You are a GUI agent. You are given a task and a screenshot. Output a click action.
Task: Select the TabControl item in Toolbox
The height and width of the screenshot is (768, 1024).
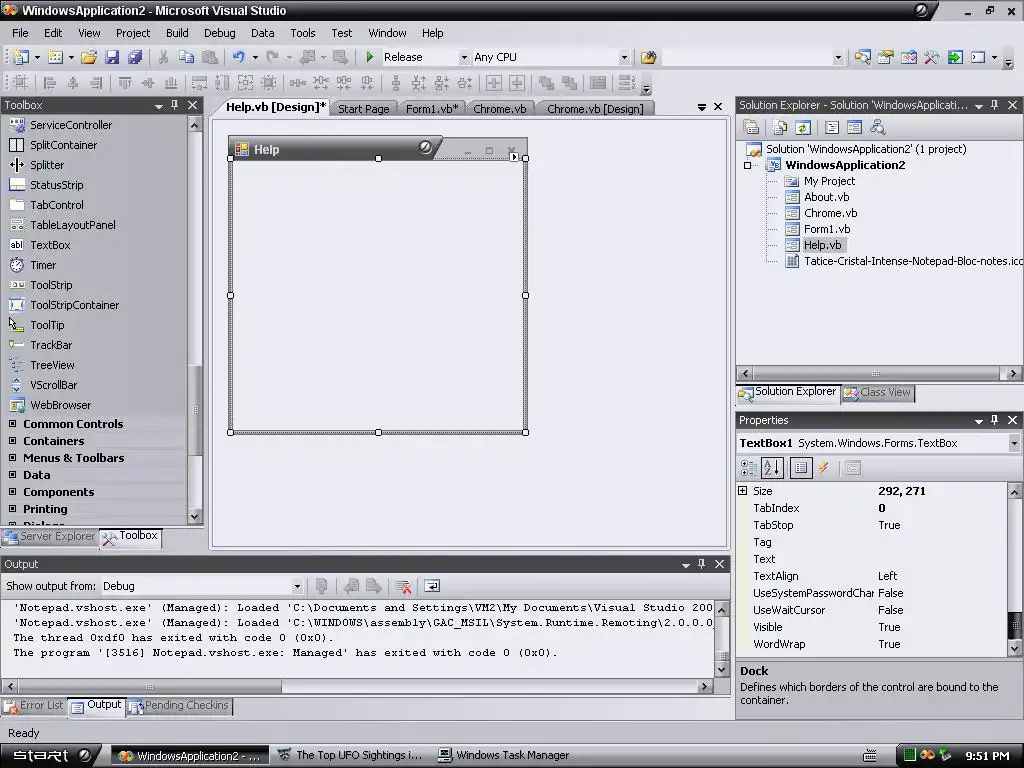click(56, 205)
